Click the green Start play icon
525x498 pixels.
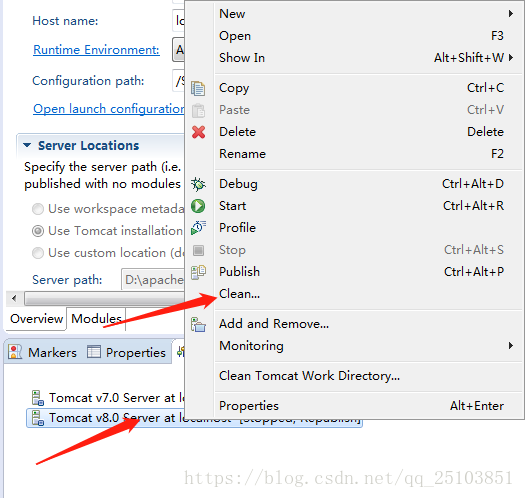[x=198, y=206]
